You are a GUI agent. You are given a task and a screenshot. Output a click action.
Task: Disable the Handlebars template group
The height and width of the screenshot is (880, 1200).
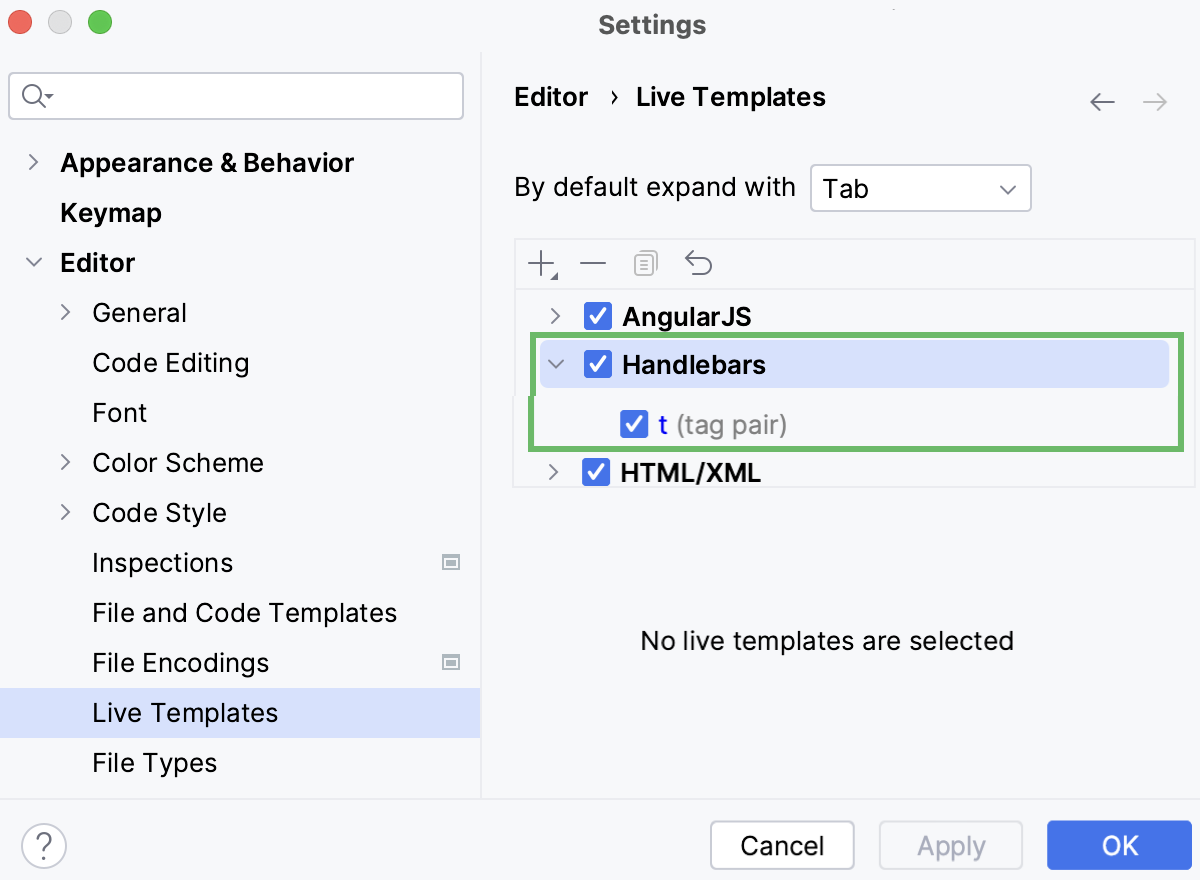coord(597,364)
